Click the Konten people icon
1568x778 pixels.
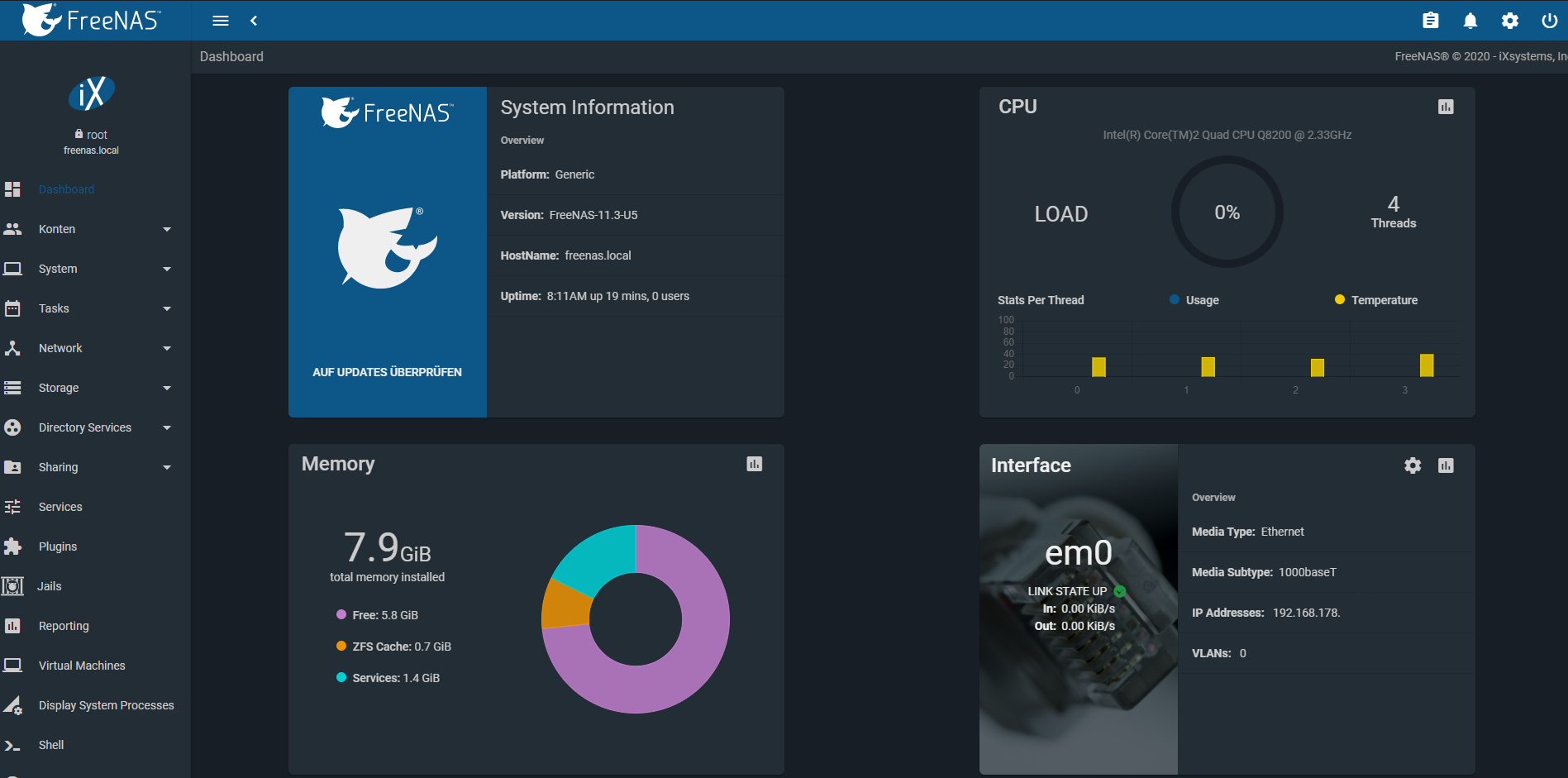[x=12, y=229]
